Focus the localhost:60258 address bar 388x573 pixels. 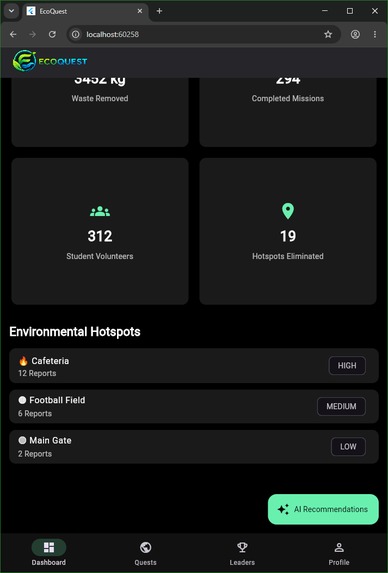204,34
